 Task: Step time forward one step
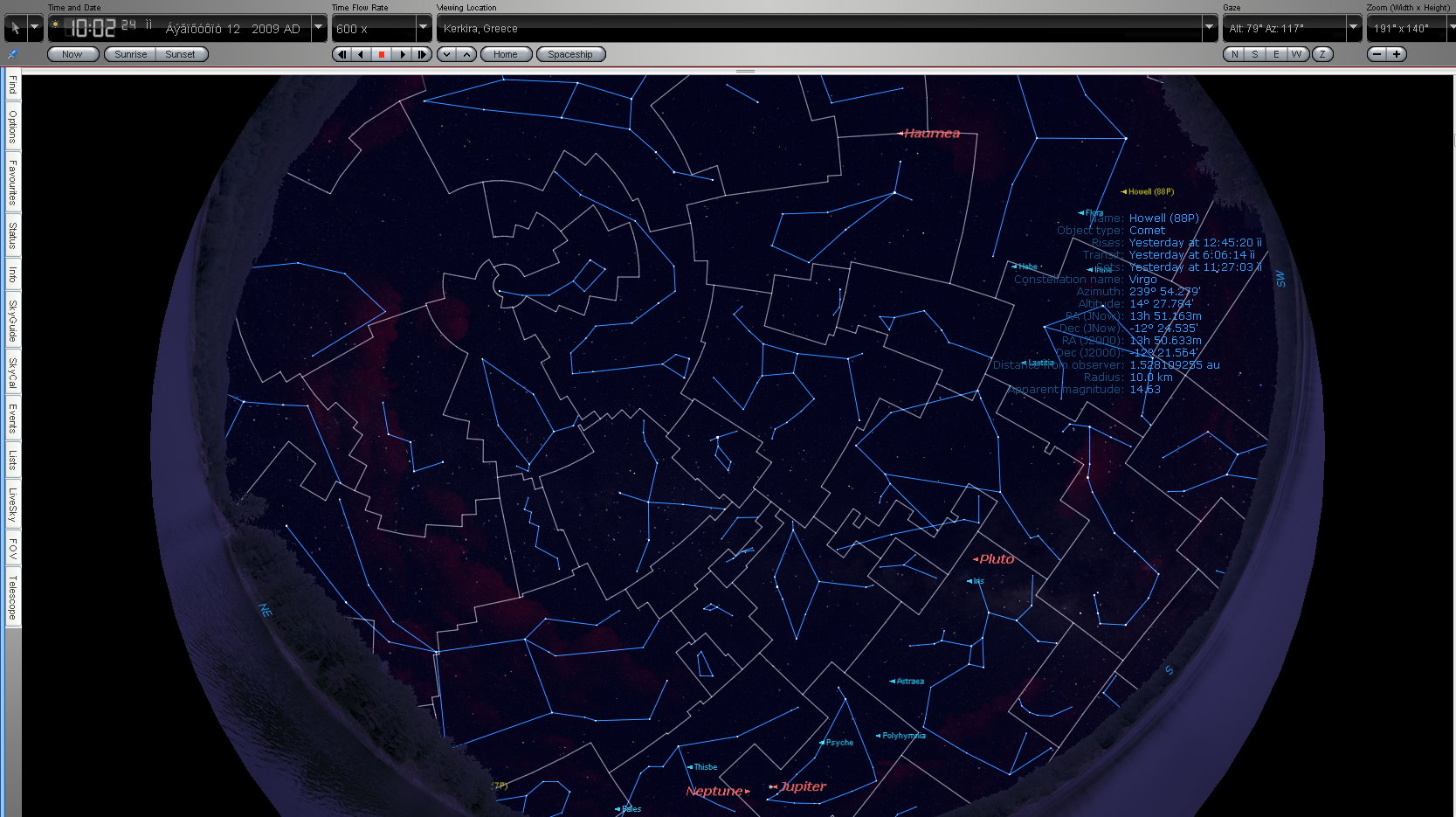tap(422, 54)
